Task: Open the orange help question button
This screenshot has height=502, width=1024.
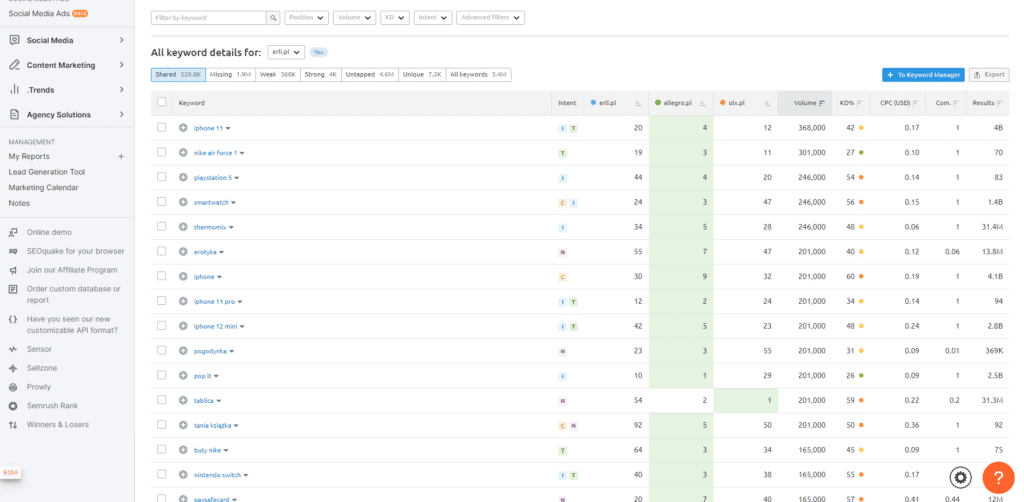Action: click(998, 478)
